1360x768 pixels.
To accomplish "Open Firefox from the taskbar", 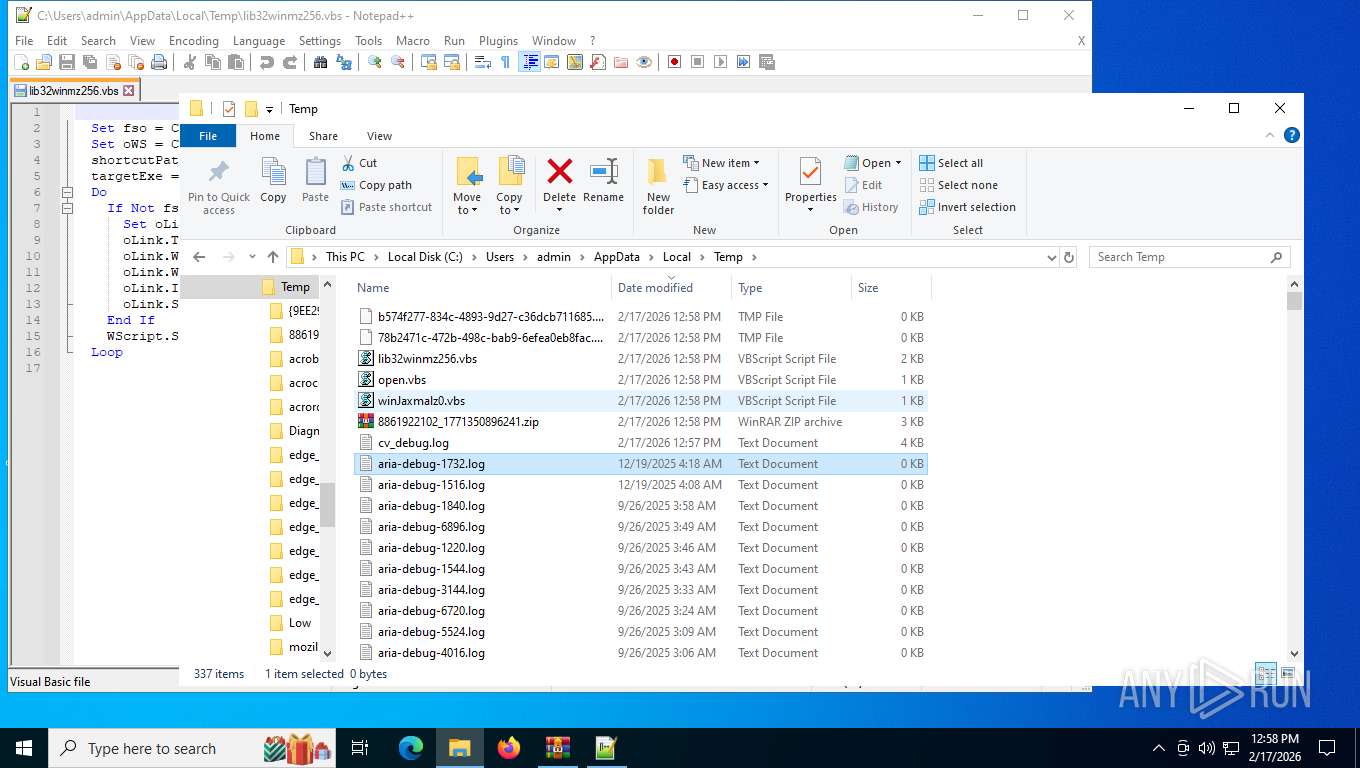I will pyautogui.click(x=509, y=747).
